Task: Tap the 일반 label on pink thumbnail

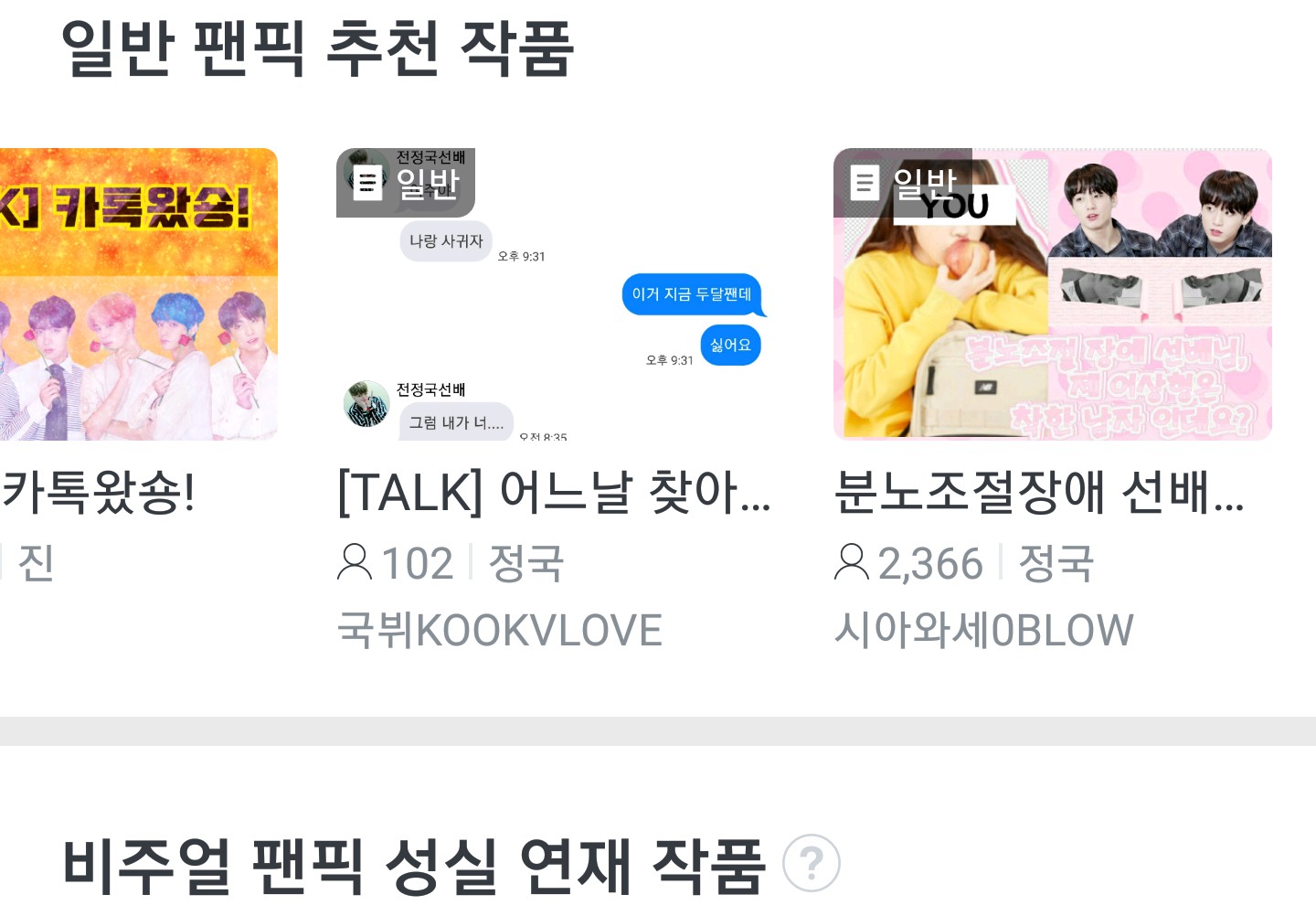Action: tap(924, 183)
